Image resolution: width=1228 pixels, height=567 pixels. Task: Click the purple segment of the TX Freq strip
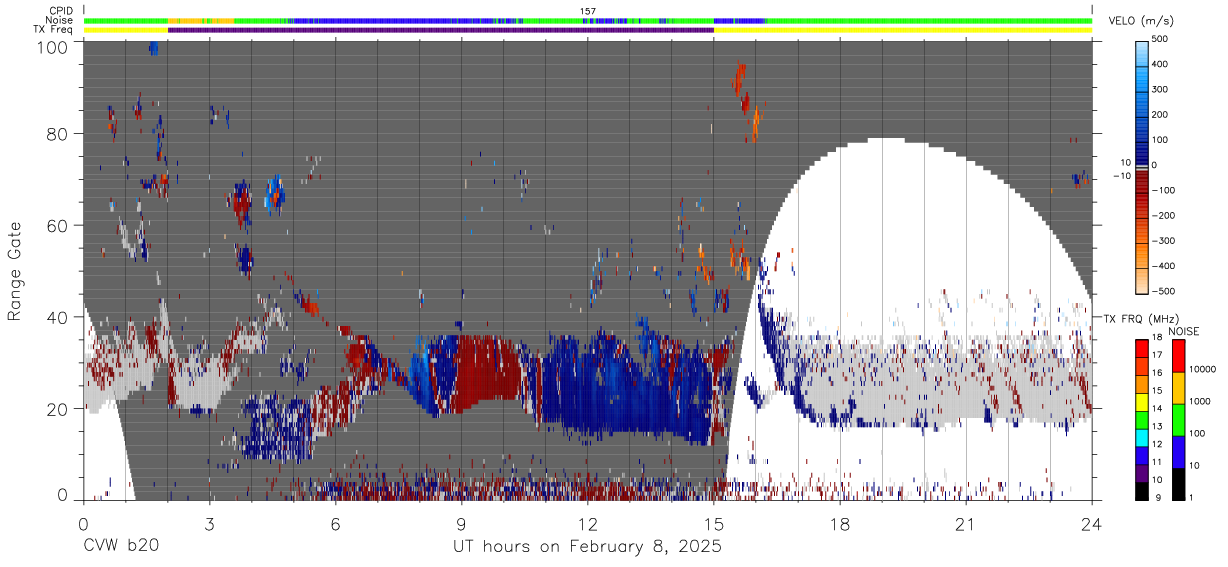[x=441, y=30]
